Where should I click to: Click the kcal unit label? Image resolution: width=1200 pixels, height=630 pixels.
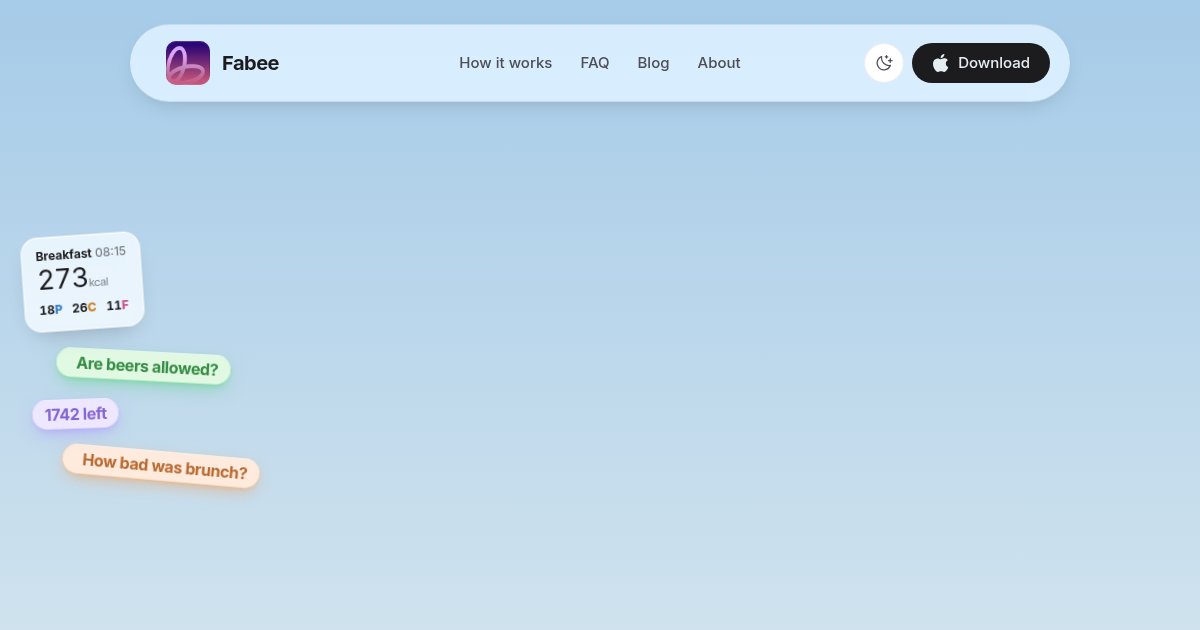(98, 282)
